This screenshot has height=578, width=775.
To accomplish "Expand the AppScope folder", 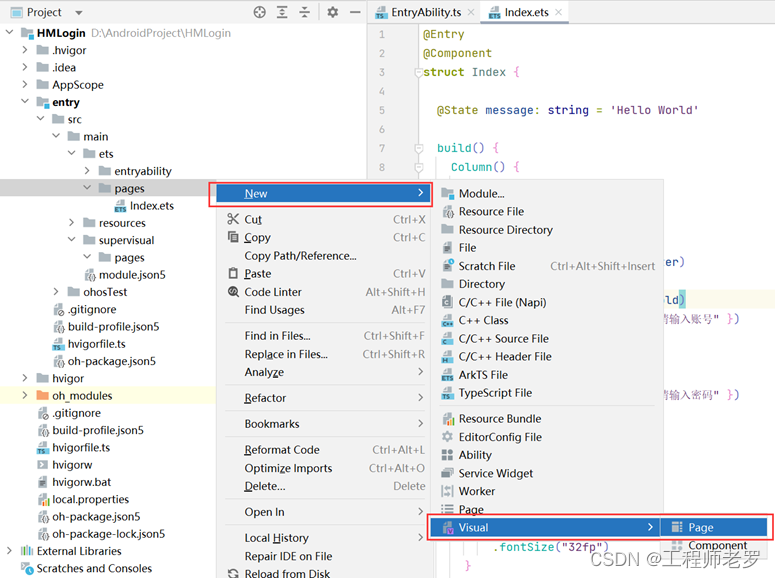I will [x=25, y=85].
